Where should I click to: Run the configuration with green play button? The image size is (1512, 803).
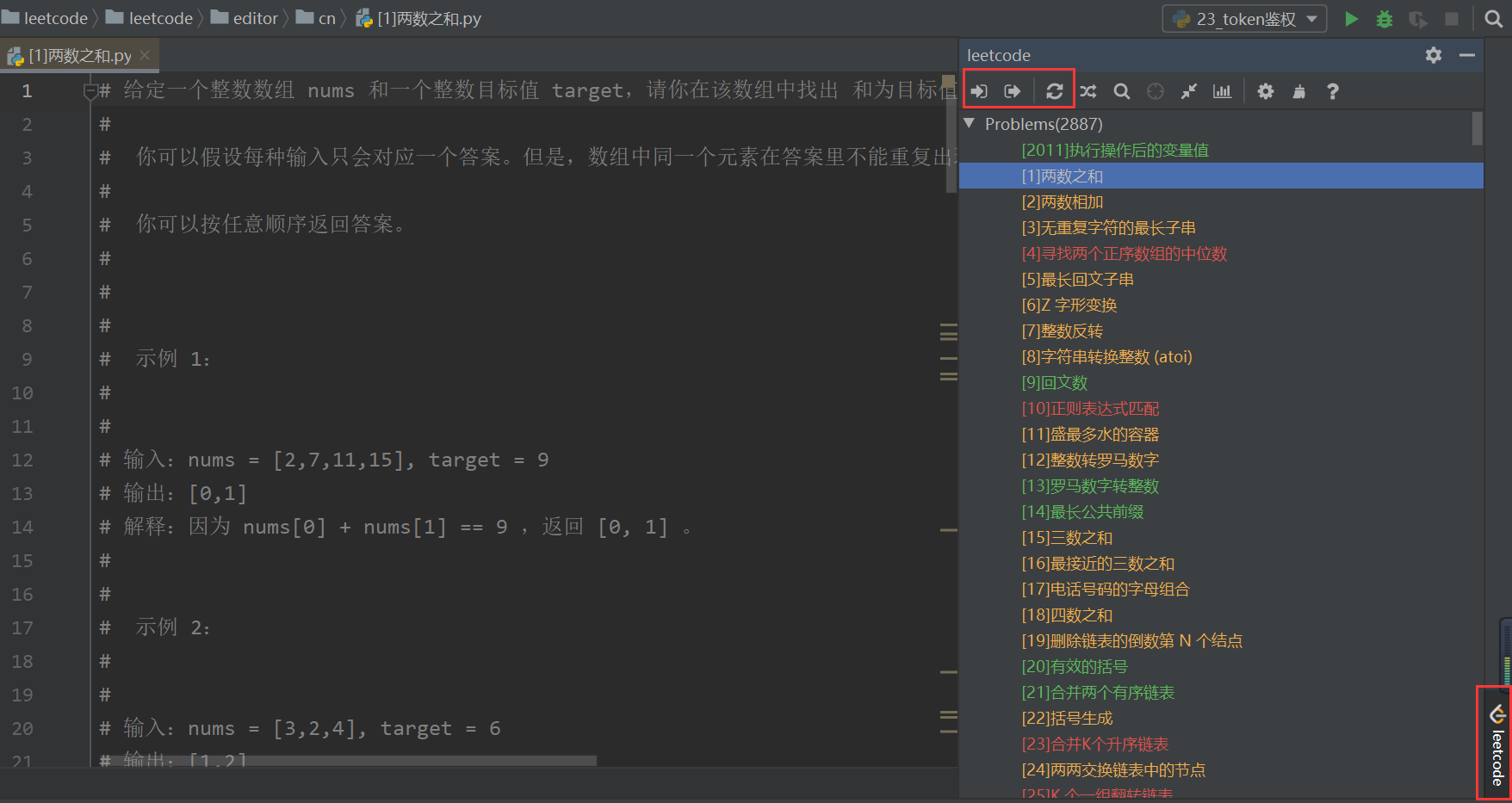pyautogui.click(x=1351, y=19)
